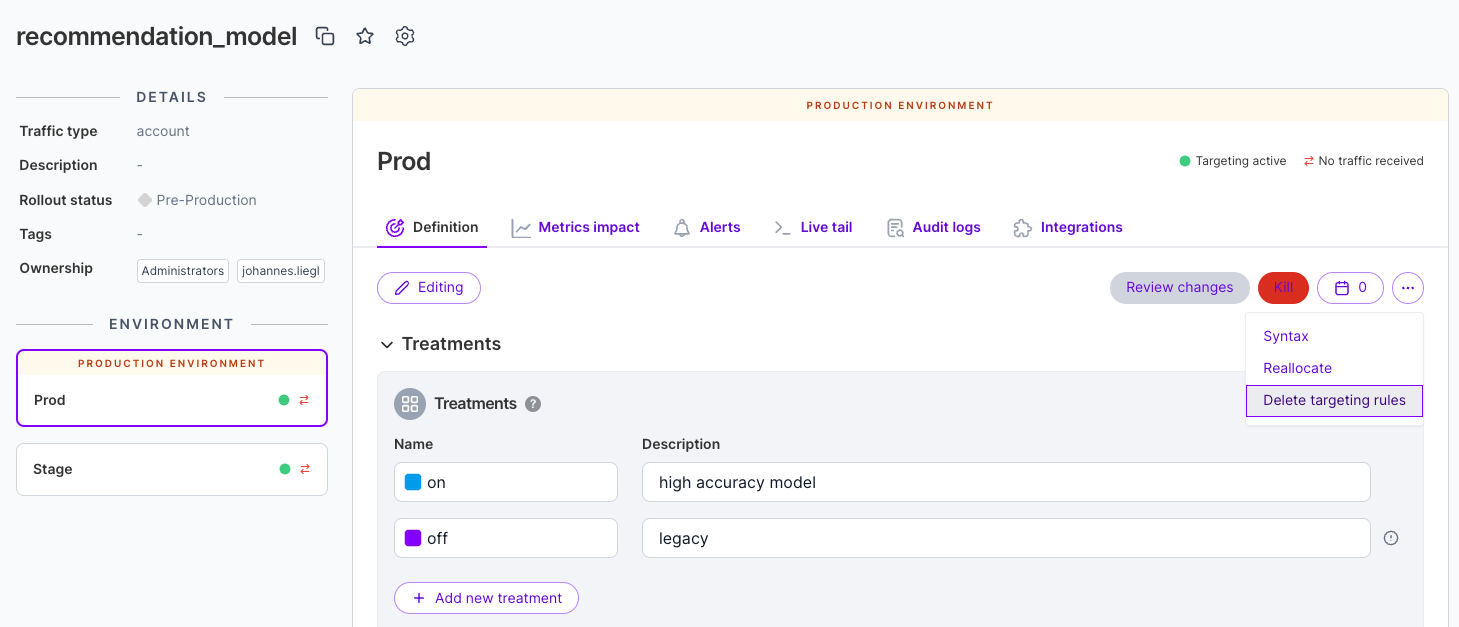Click the green status dot in Stage card

click(x=285, y=469)
